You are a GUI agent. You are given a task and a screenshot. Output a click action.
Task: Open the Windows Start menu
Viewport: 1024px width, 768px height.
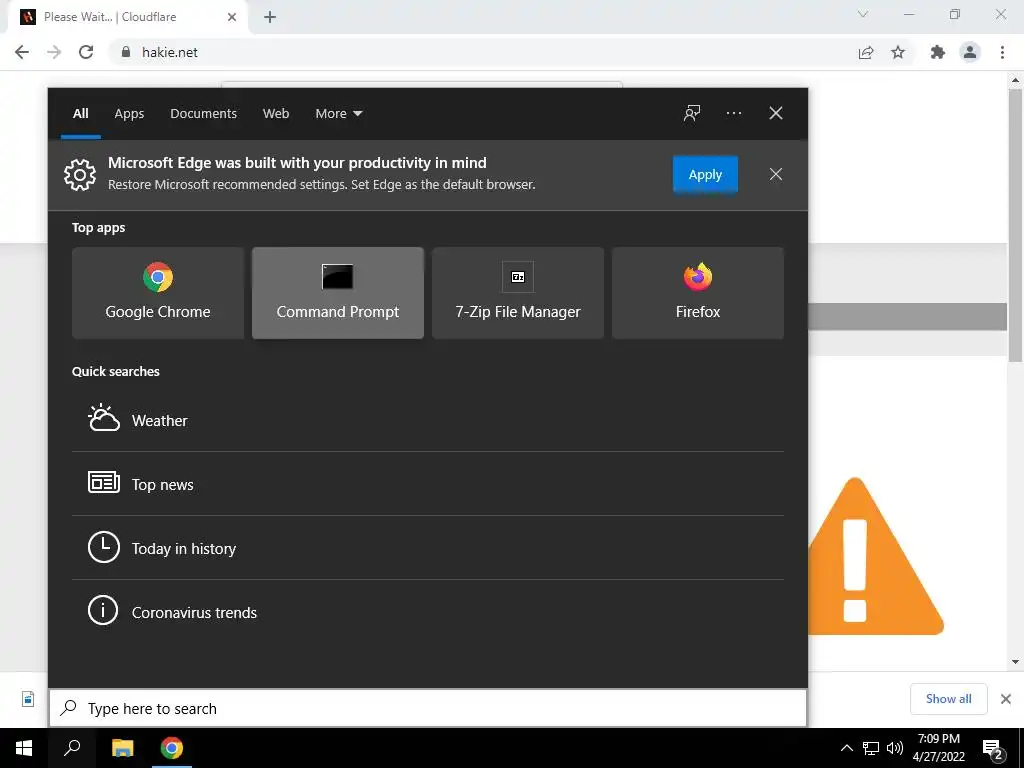(24, 748)
